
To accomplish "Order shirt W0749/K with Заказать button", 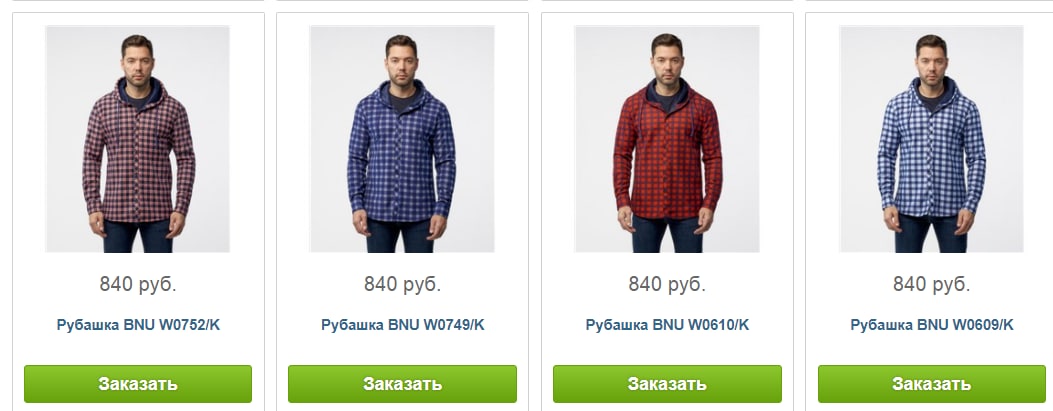I will (x=402, y=384).
